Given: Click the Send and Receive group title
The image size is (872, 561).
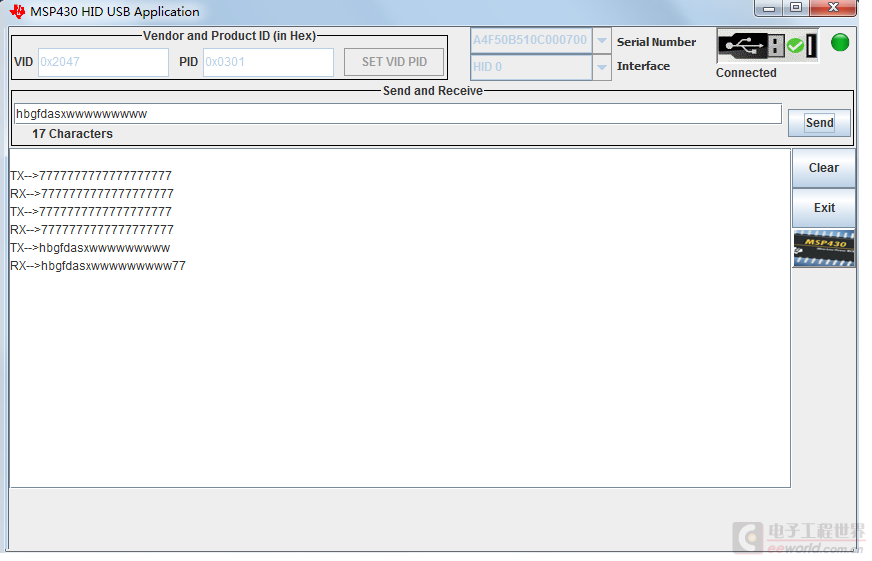Looking at the screenshot, I should tap(433, 91).
